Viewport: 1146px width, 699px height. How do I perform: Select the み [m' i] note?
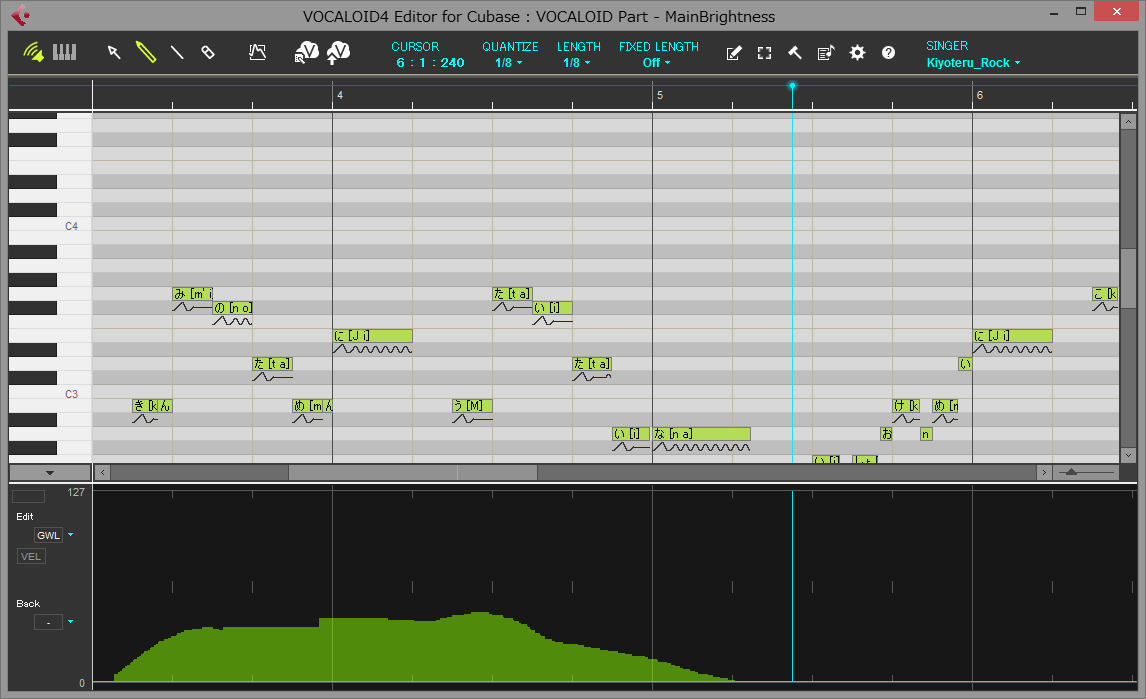(193, 294)
